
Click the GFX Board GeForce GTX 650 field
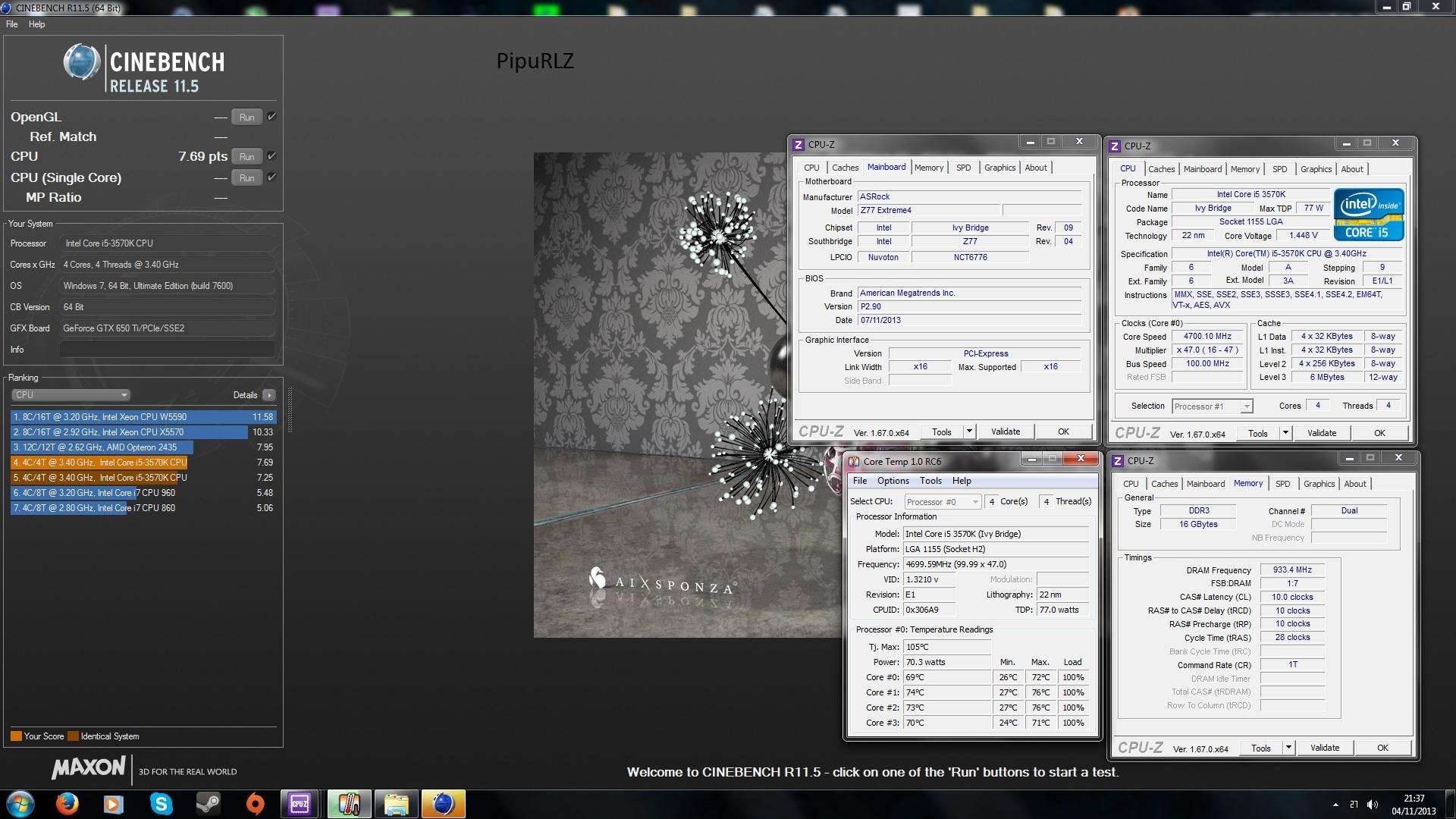click(x=167, y=328)
